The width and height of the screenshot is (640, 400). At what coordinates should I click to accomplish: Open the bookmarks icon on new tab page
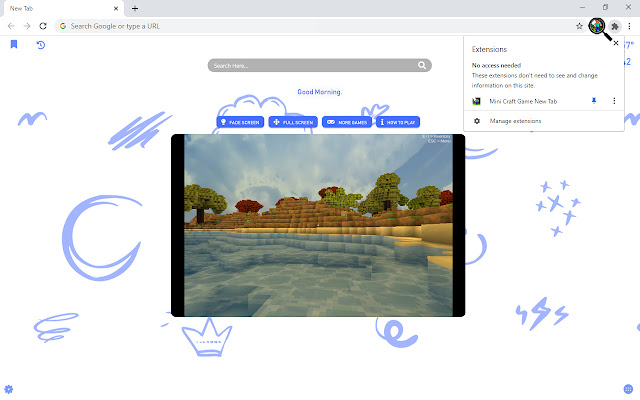(x=14, y=44)
